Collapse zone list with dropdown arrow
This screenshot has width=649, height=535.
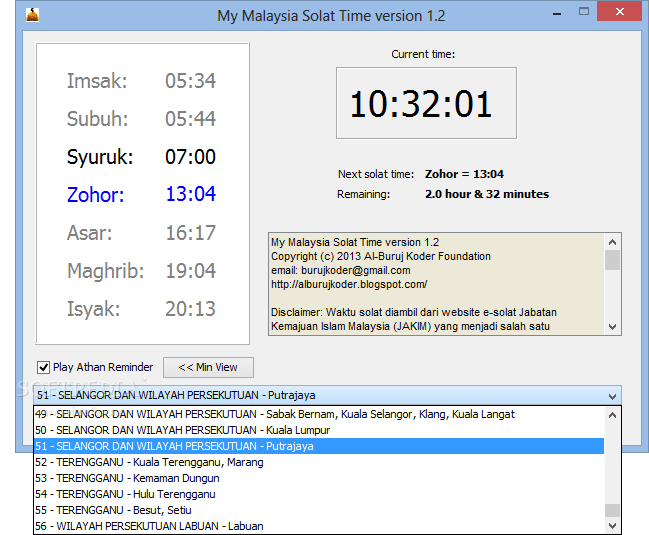point(613,396)
